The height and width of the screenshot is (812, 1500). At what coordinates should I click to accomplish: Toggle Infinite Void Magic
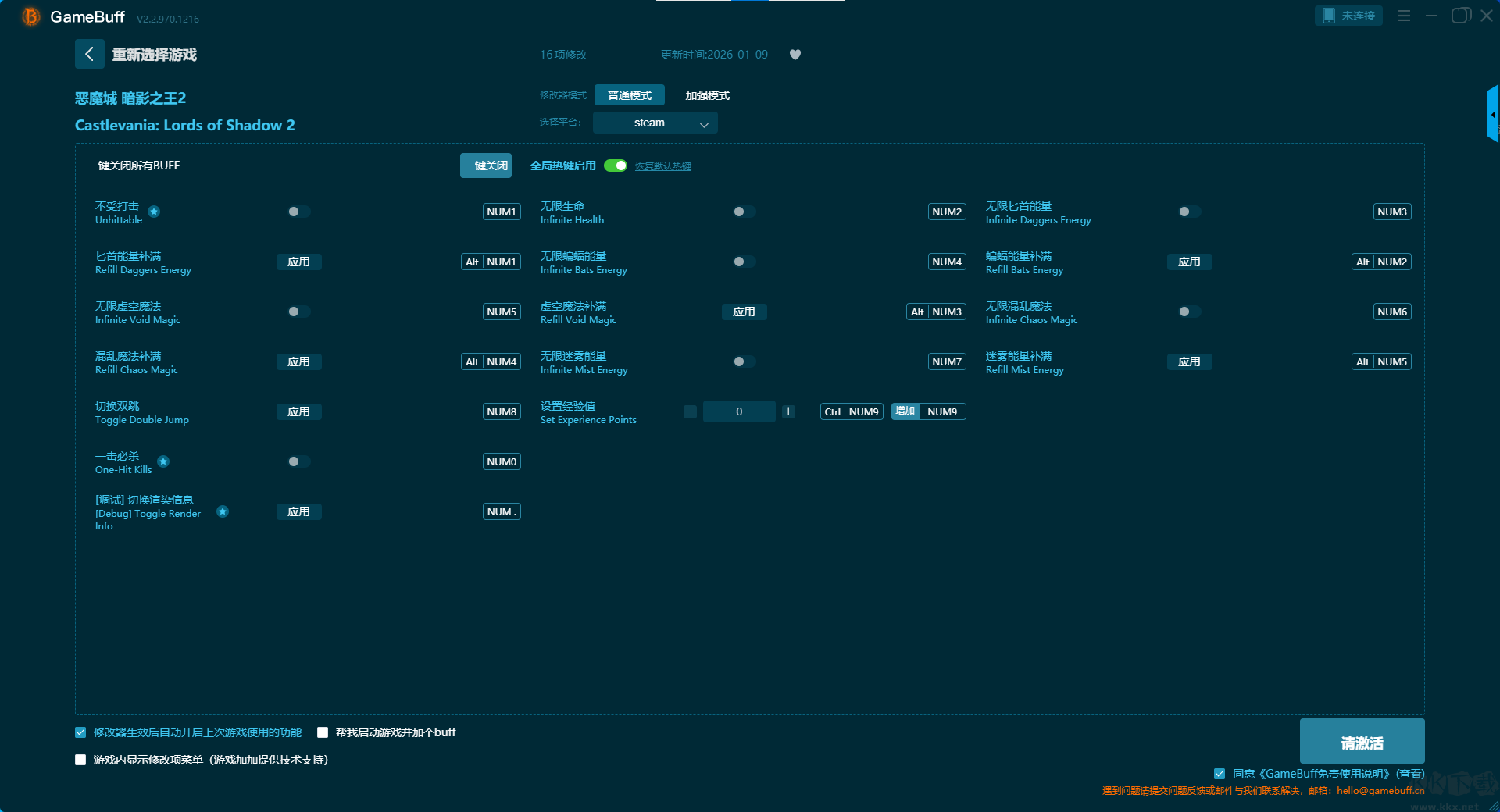[298, 312]
